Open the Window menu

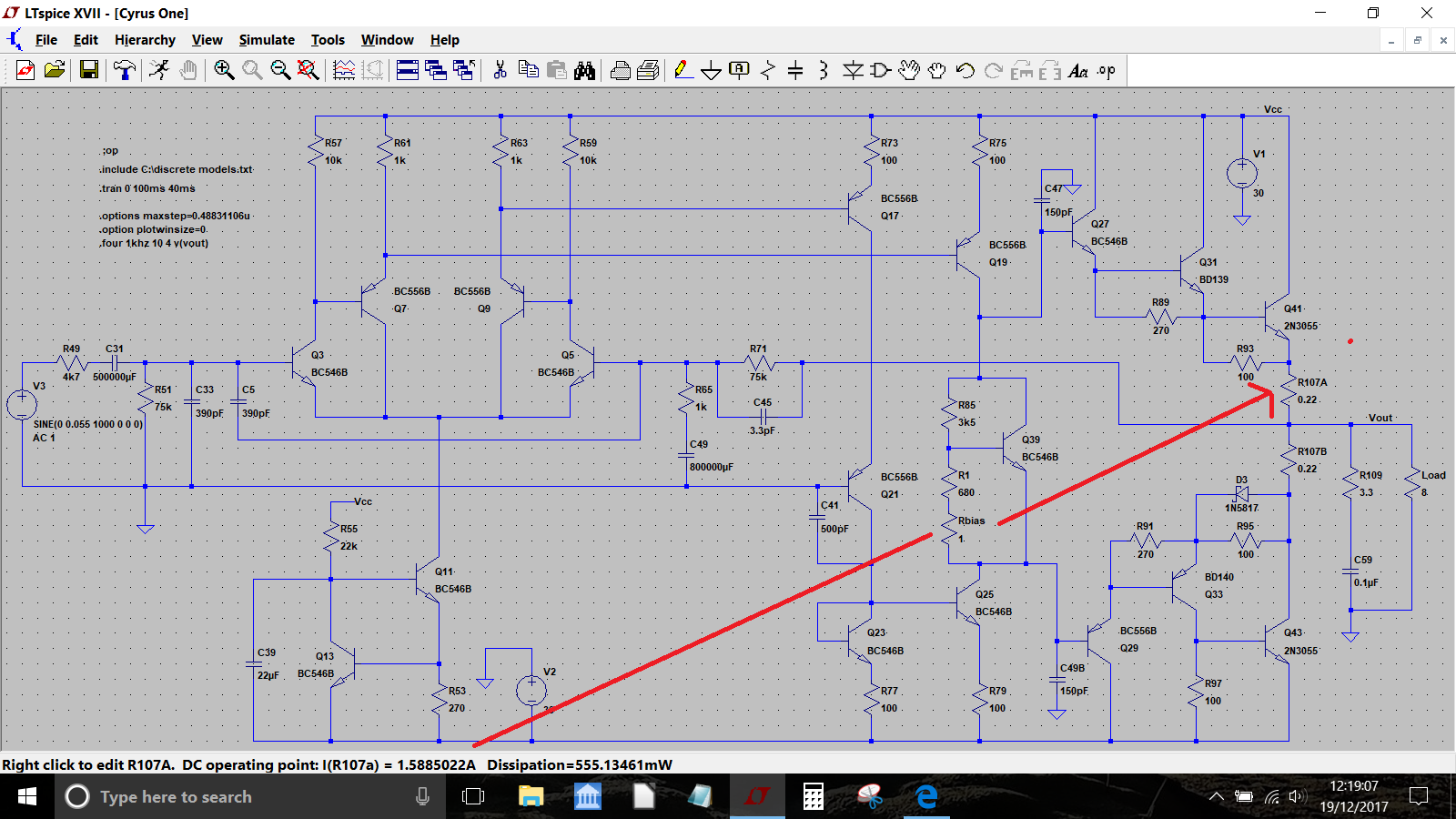pos(388,40)
